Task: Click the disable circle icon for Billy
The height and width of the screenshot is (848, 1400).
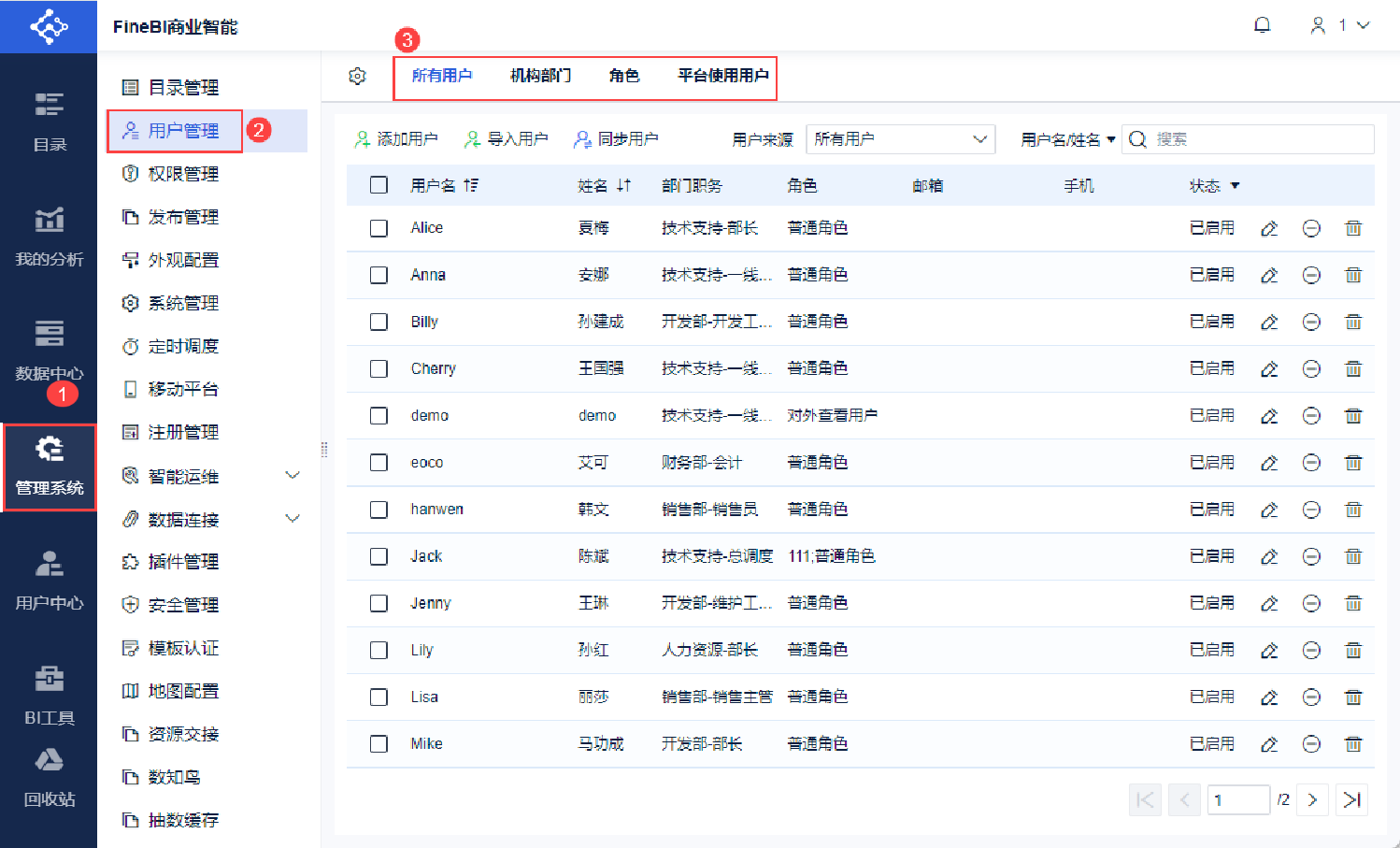Action: (x=1311, y=322)
